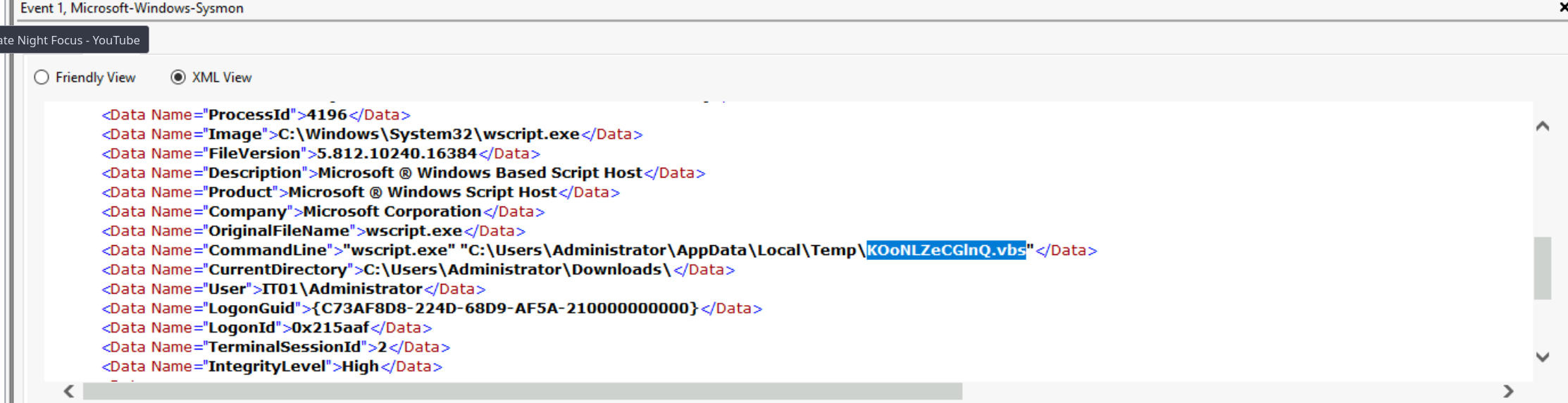This screenshot has height=403, width=1568.
Task: Click the IntegrityLevel High value
Action: pyautogui.click(x=360, y=366)
